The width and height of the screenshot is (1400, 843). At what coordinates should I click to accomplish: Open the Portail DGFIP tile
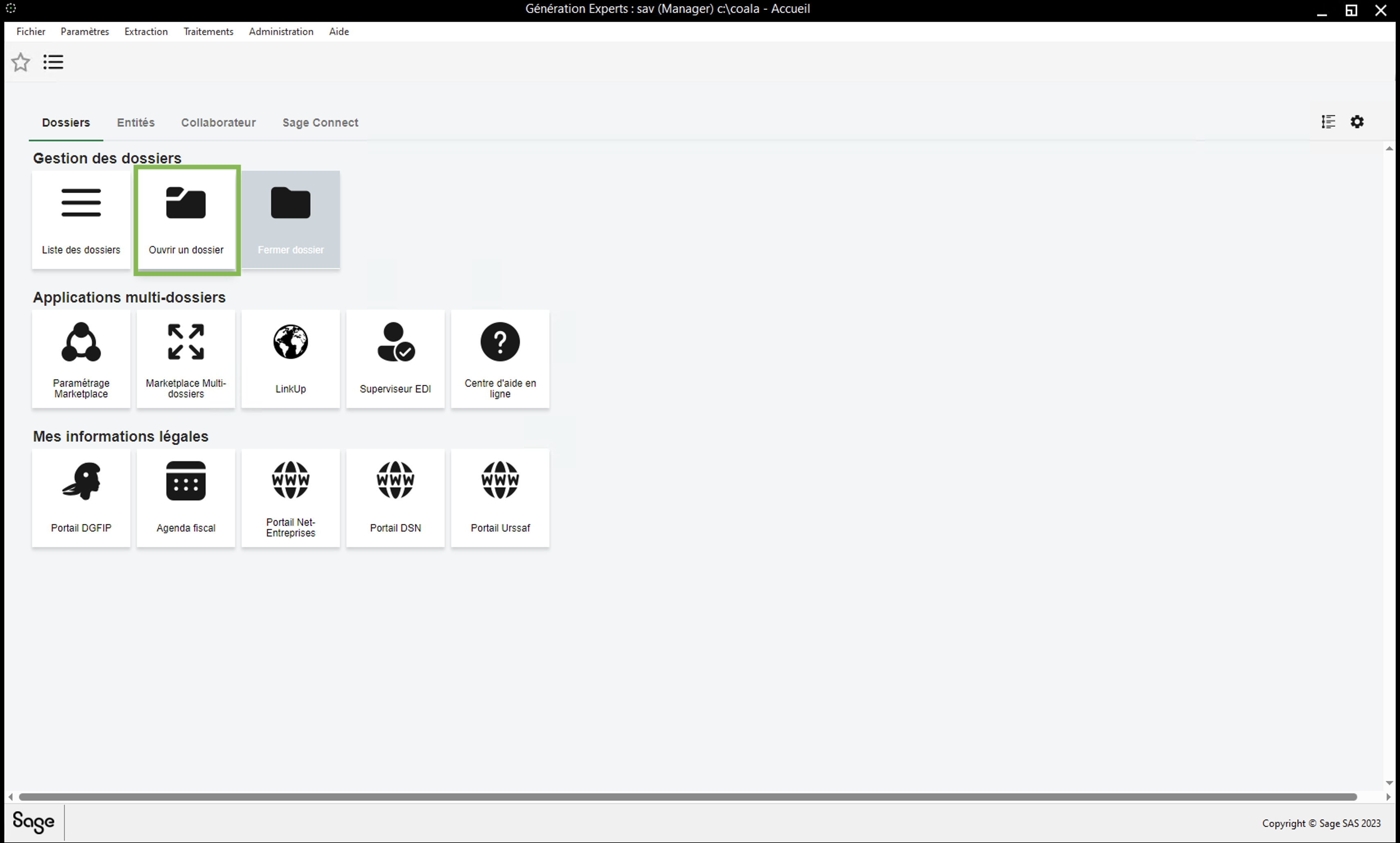81,498
